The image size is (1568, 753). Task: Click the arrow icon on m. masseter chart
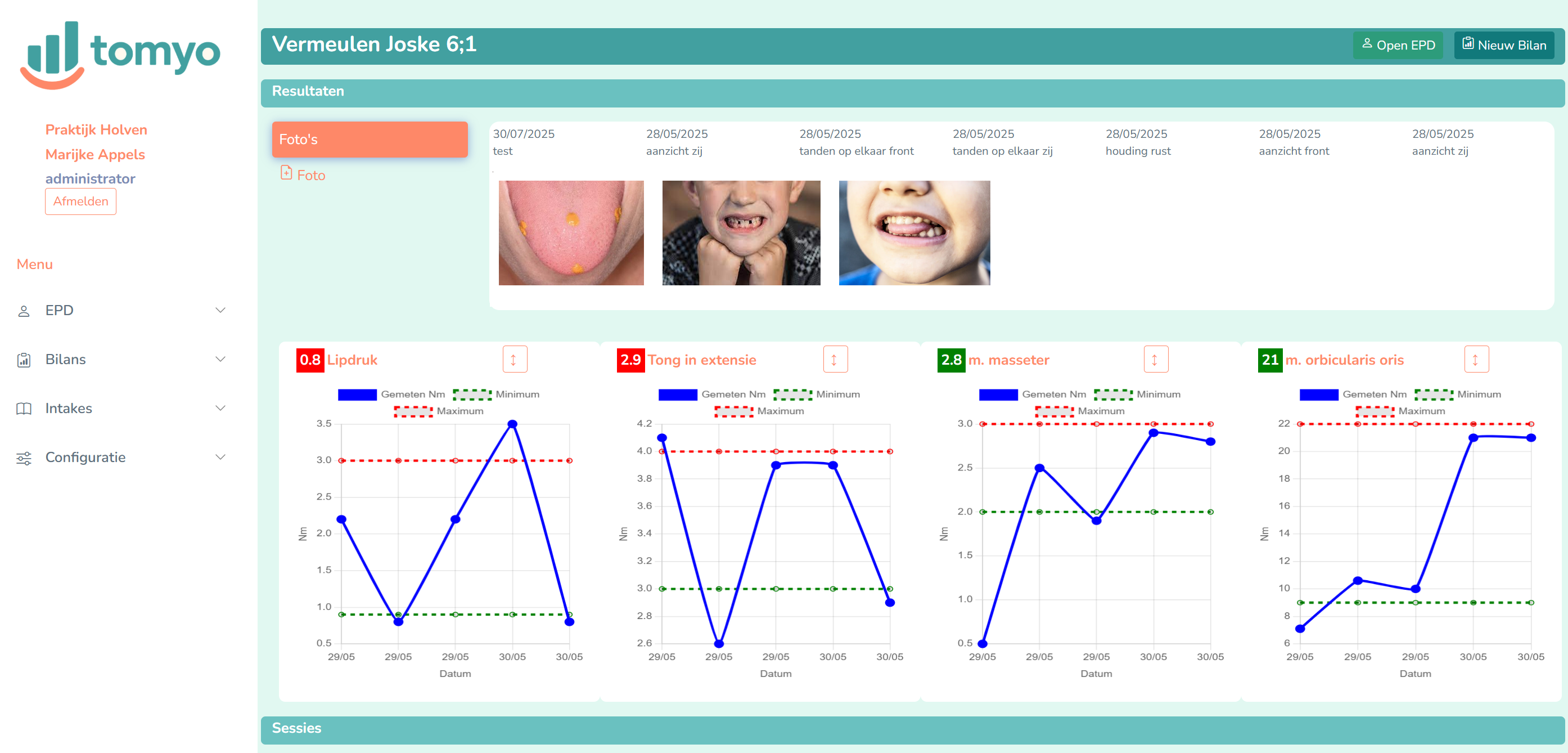1155,360
